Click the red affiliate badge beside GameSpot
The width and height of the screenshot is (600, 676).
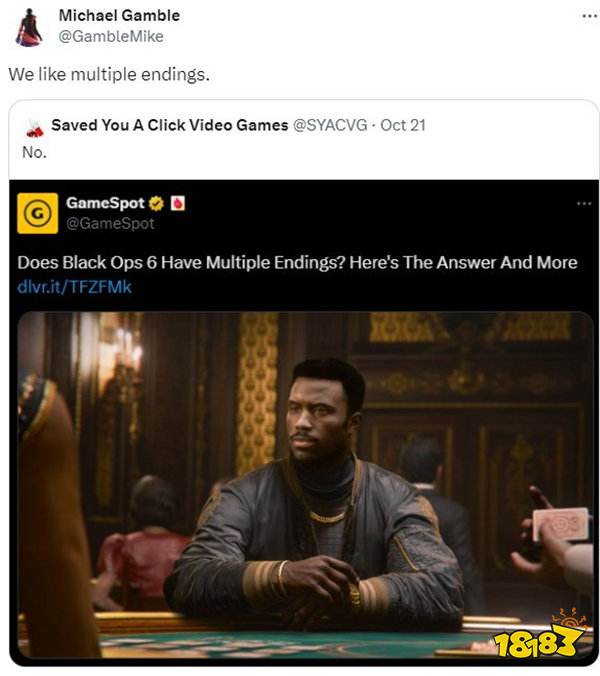coord(178,203)
